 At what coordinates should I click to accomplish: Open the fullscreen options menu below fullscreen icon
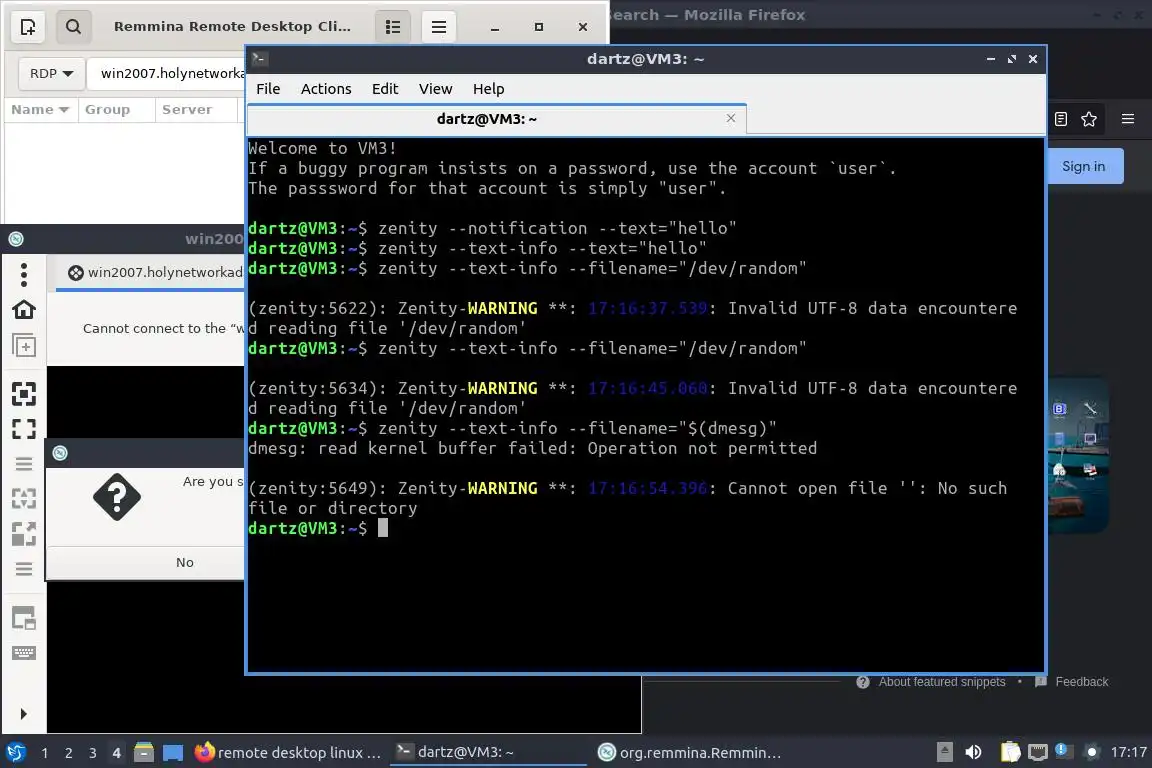point(24,464)
